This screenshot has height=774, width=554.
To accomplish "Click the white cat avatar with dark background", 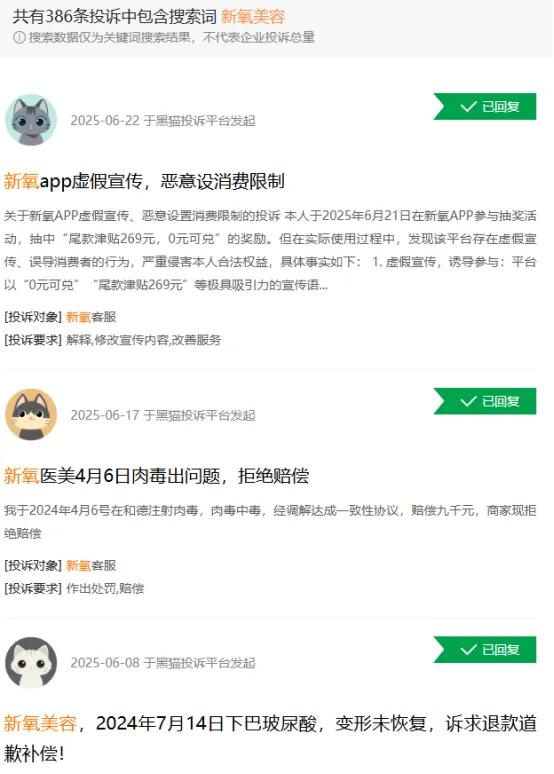I will point(31,662).
